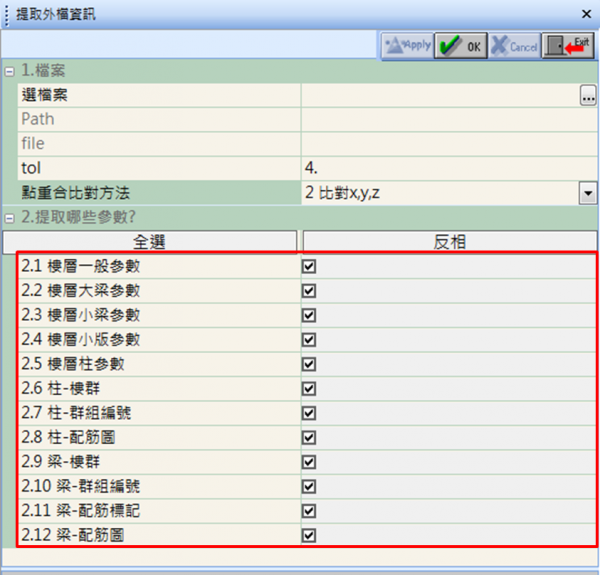This screenshot has height=575, width=600.
Task: Open the 點重合比對方法 dropdown arrow
Action: coord(588,193)
